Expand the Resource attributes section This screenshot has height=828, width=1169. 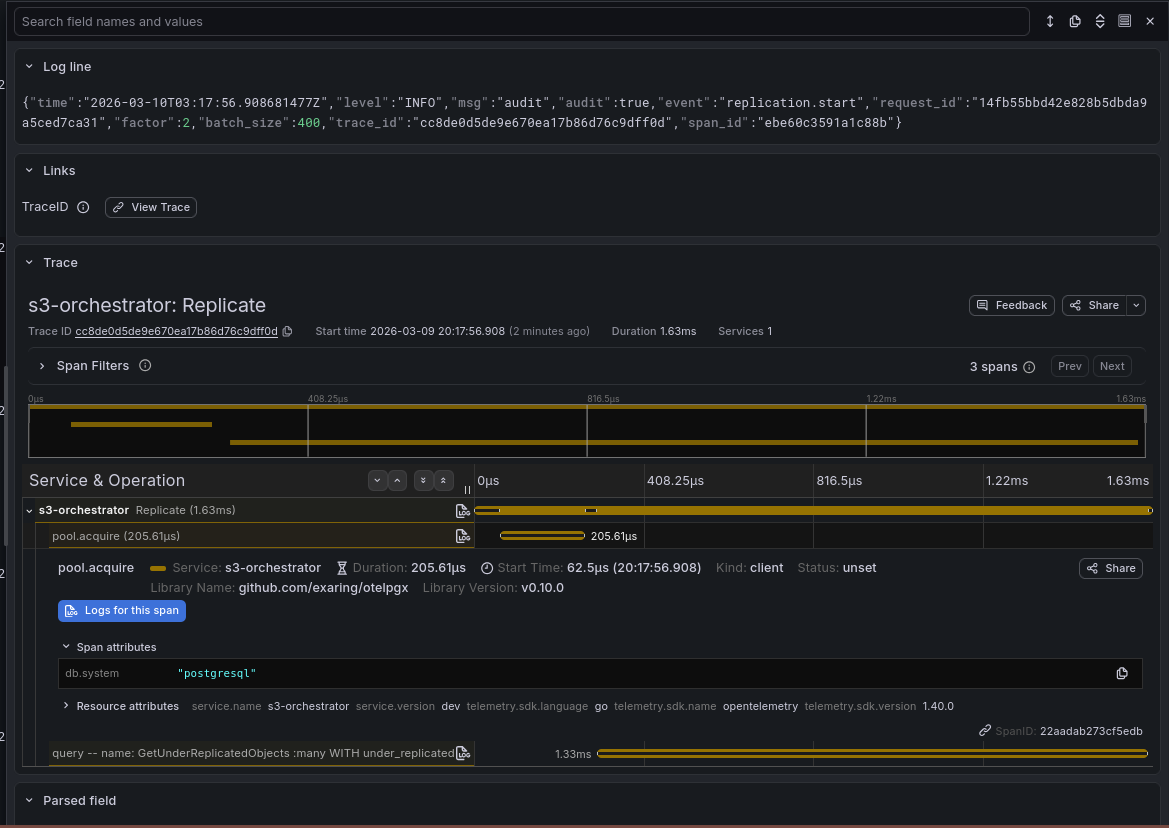(x=66, y=706)
